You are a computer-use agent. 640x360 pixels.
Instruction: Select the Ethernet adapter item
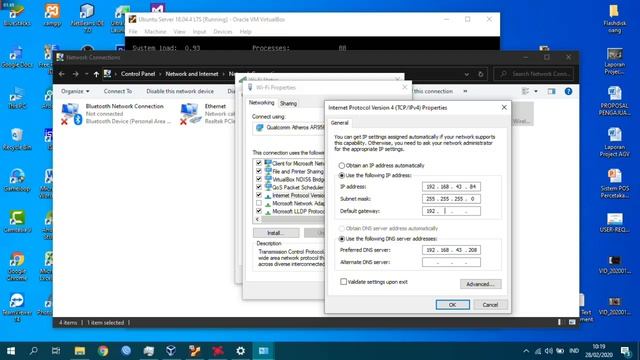tap(207, 114)
